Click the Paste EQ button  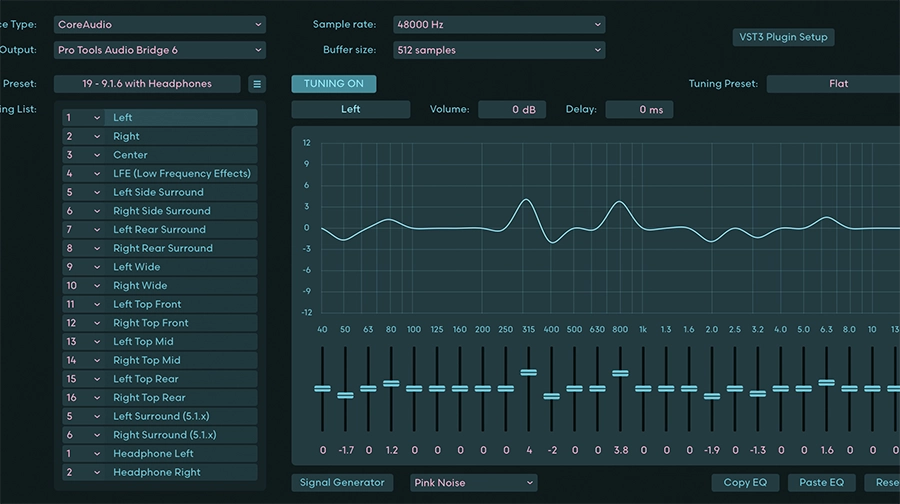821,482
